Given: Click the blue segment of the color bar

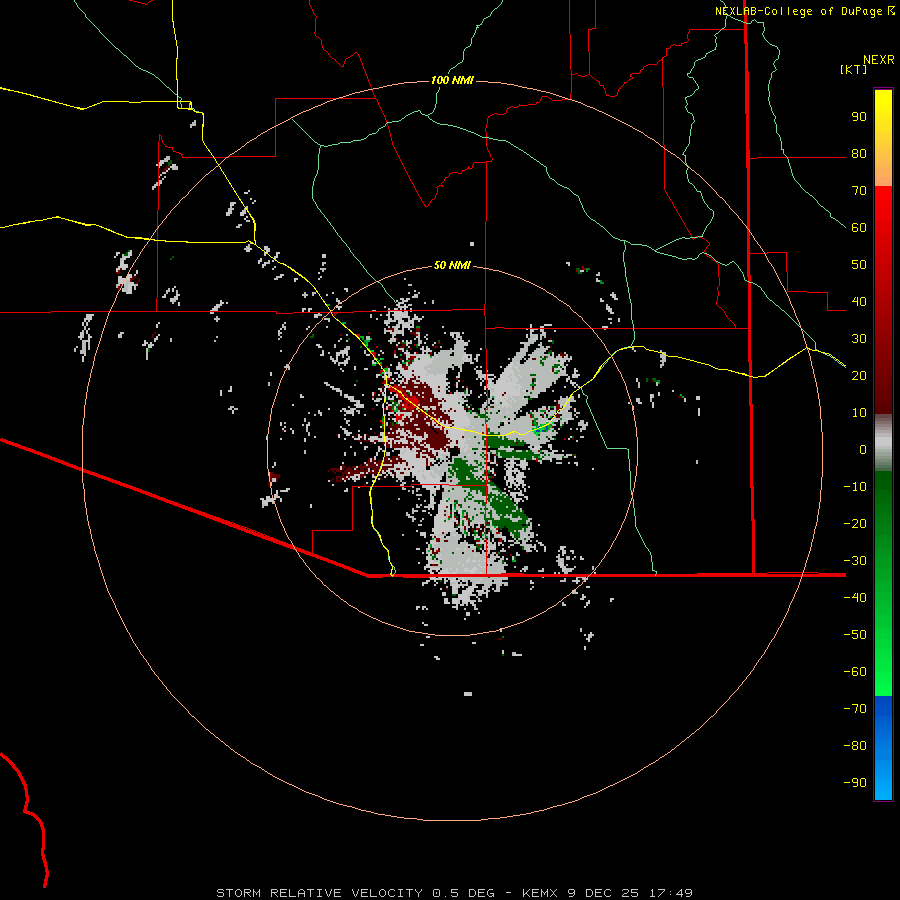Looking at the screenshot, I should point(883,748).
